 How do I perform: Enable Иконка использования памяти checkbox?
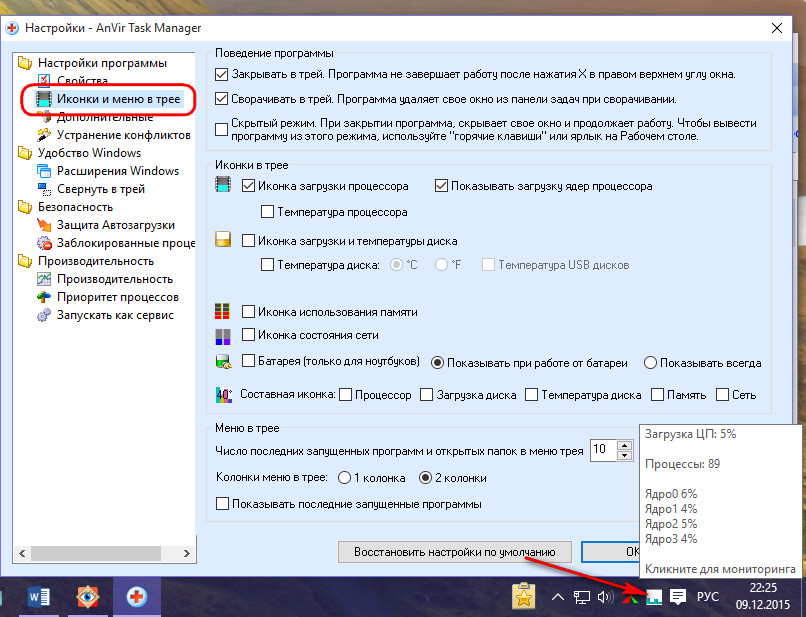pos(248,312)
